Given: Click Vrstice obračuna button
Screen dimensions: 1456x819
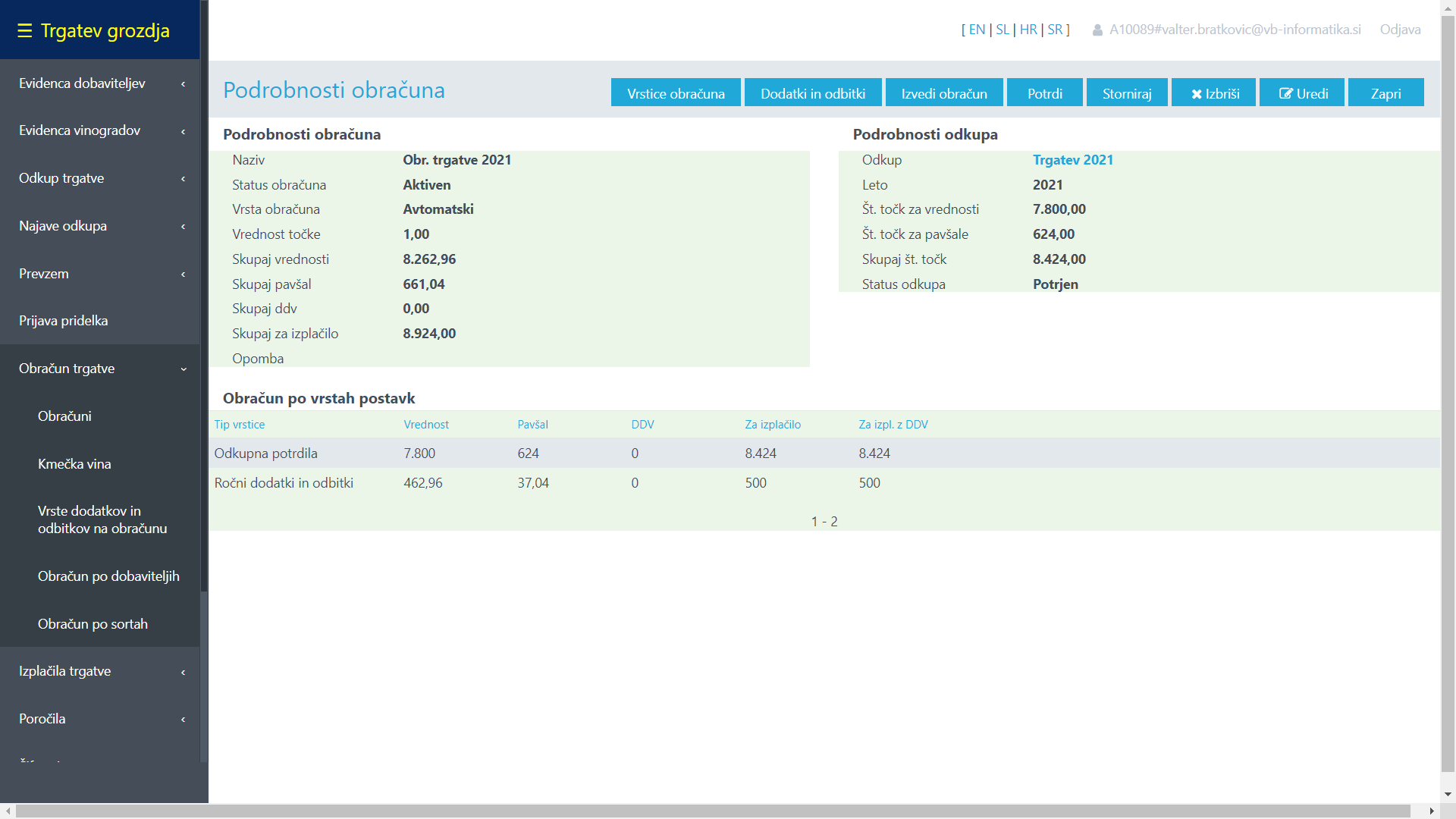Looking at the screenshot, I should (676, 93).
